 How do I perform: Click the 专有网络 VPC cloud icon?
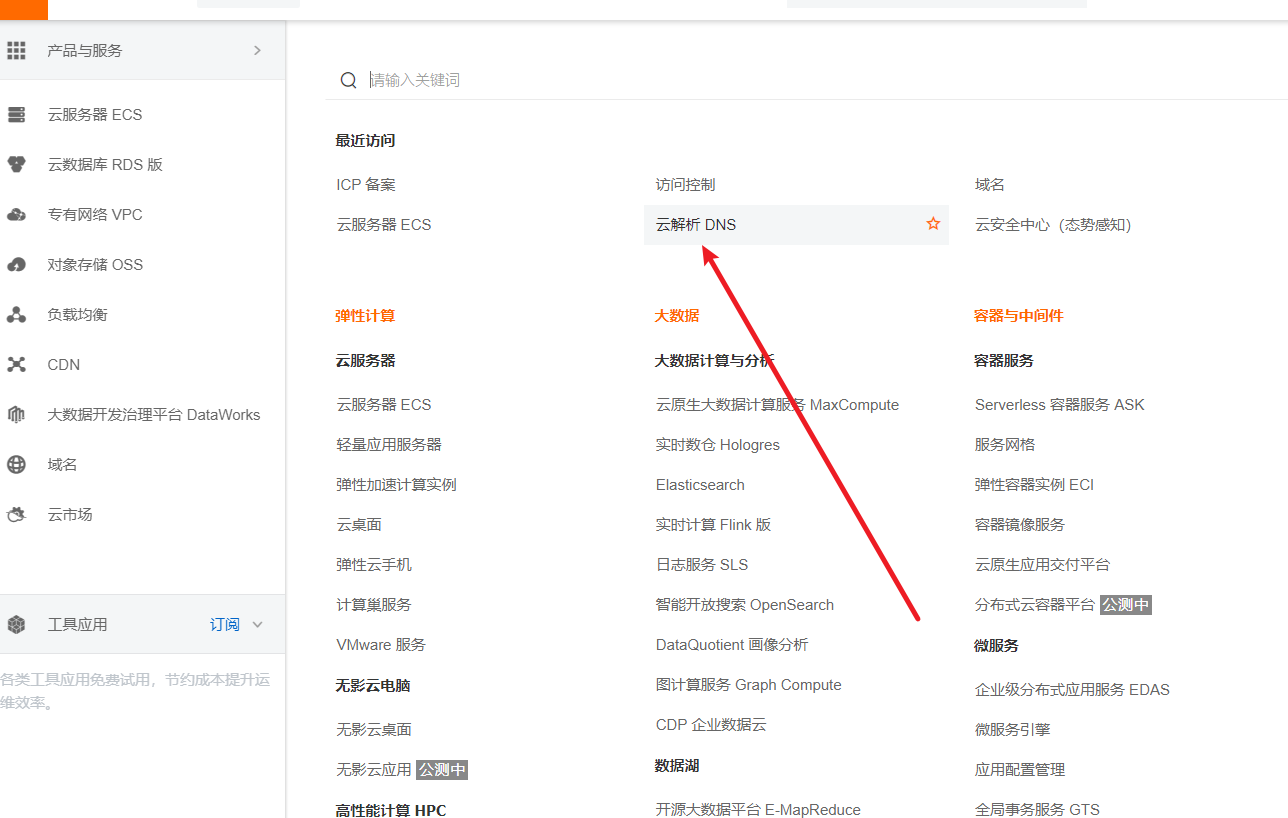[x=16, y=215]
